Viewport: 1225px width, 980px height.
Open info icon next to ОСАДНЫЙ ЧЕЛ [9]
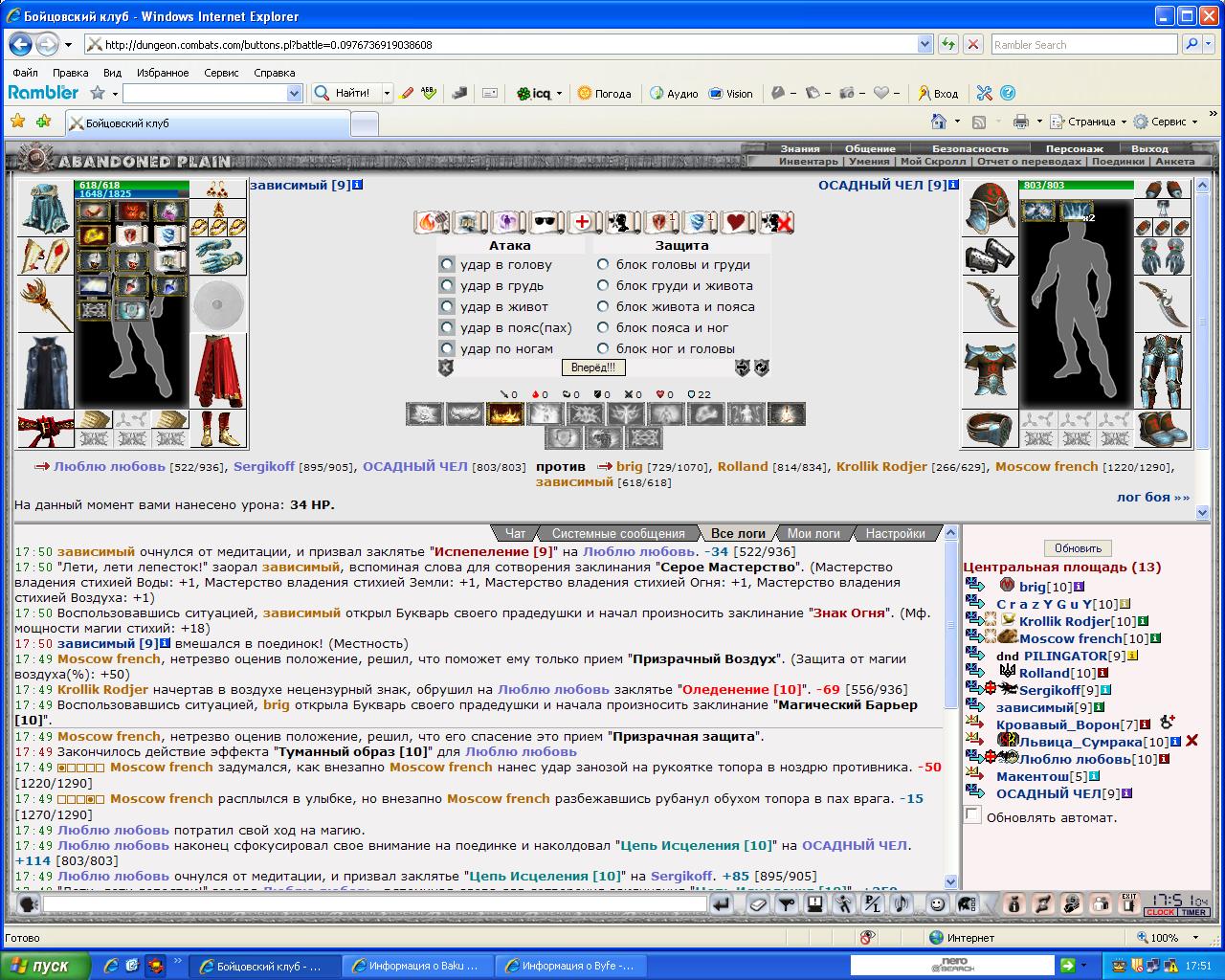tap(953, 185)
